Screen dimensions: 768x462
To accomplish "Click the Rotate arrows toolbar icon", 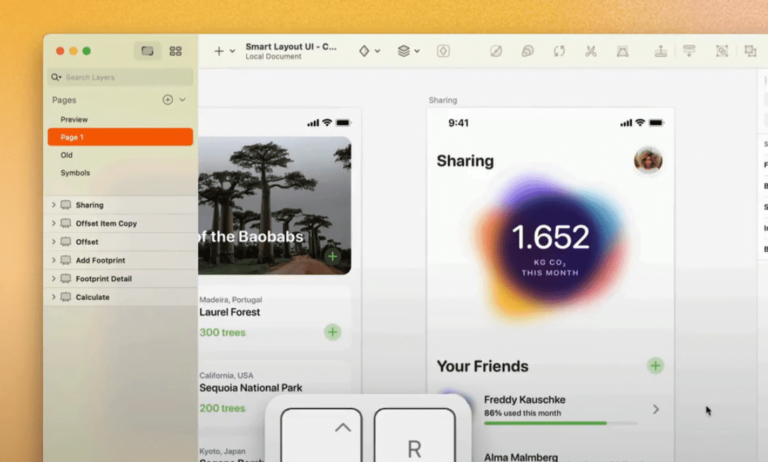I will coord(558,51).
